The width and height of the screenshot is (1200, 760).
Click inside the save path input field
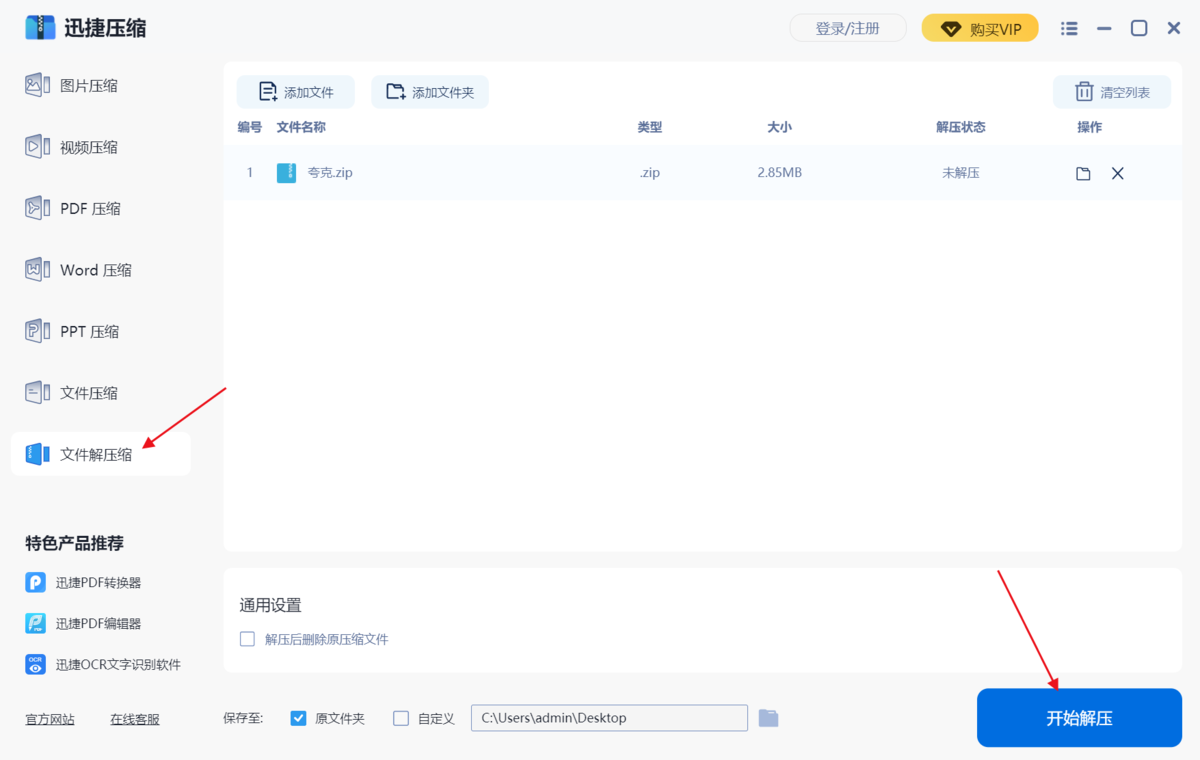click(x=608, y=717)
